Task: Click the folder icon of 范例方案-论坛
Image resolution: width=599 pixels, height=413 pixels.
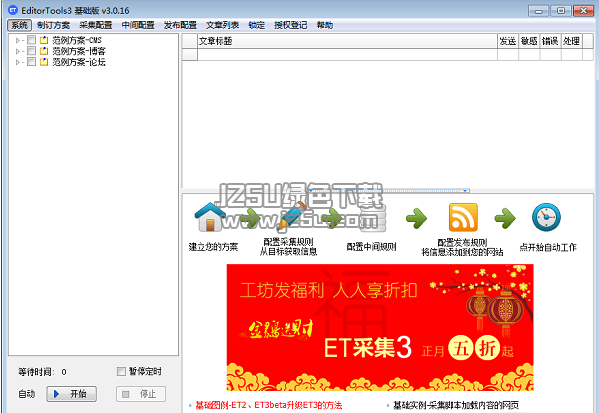Action: 44,62
